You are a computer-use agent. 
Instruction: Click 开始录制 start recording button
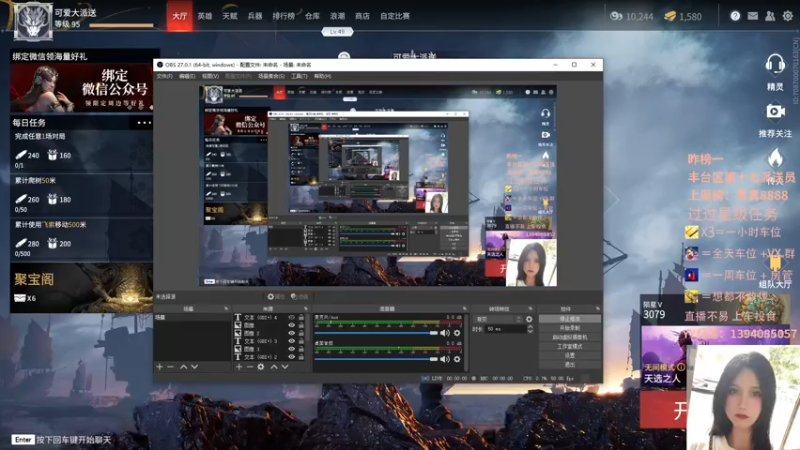pos(569,328)
